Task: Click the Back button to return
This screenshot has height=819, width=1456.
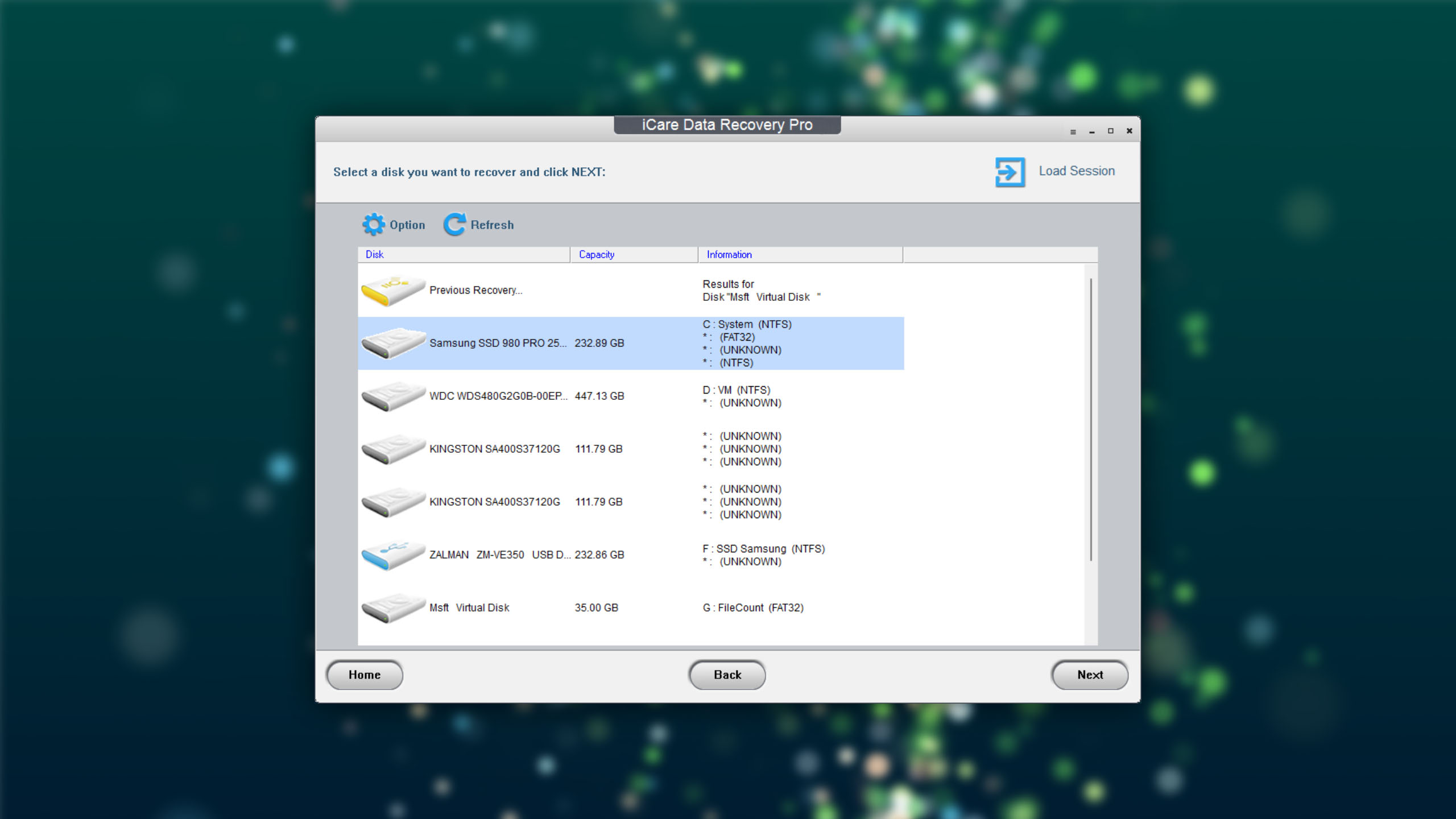Action: 728,674
